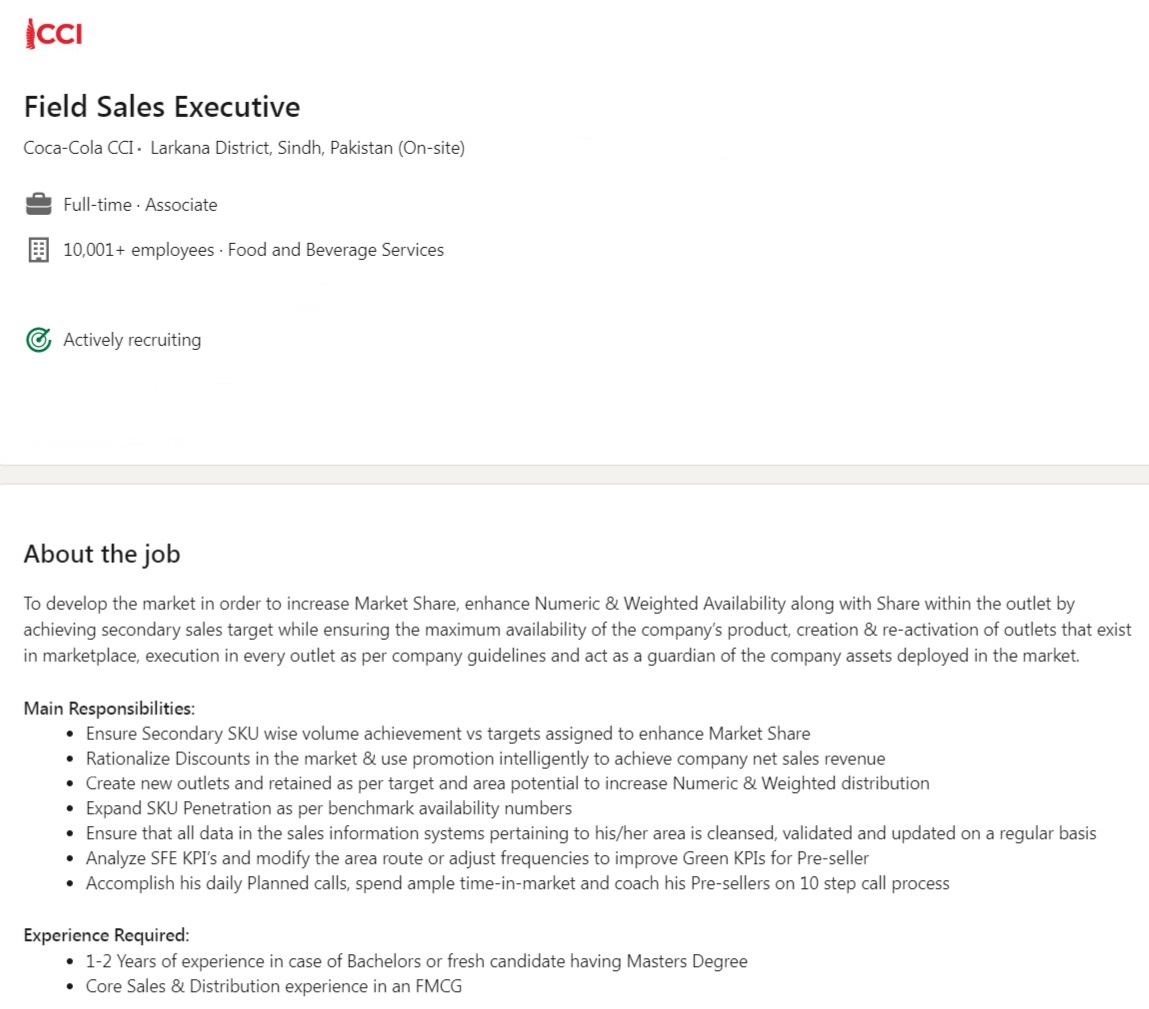Image resolution: width=1149 pixels, height=1009 pixels.
Task: Click the Experience Required heading
Action: click(x=106, y=936)
